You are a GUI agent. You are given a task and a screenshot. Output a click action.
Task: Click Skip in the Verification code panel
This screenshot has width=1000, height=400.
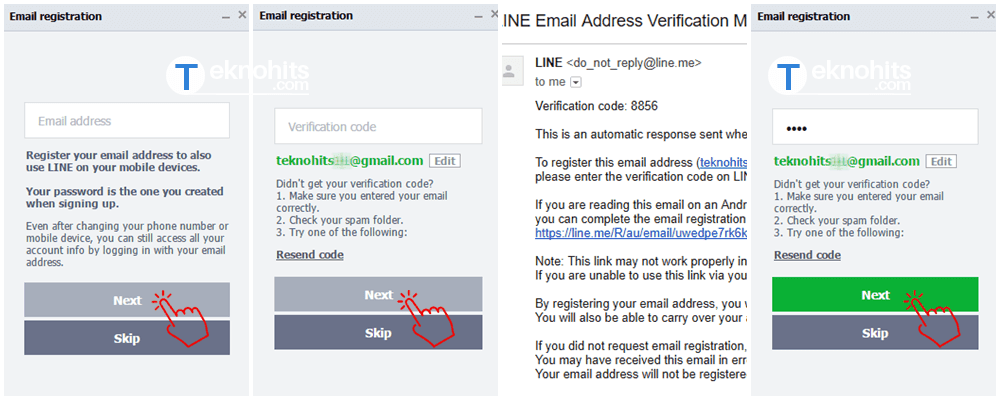378,332
